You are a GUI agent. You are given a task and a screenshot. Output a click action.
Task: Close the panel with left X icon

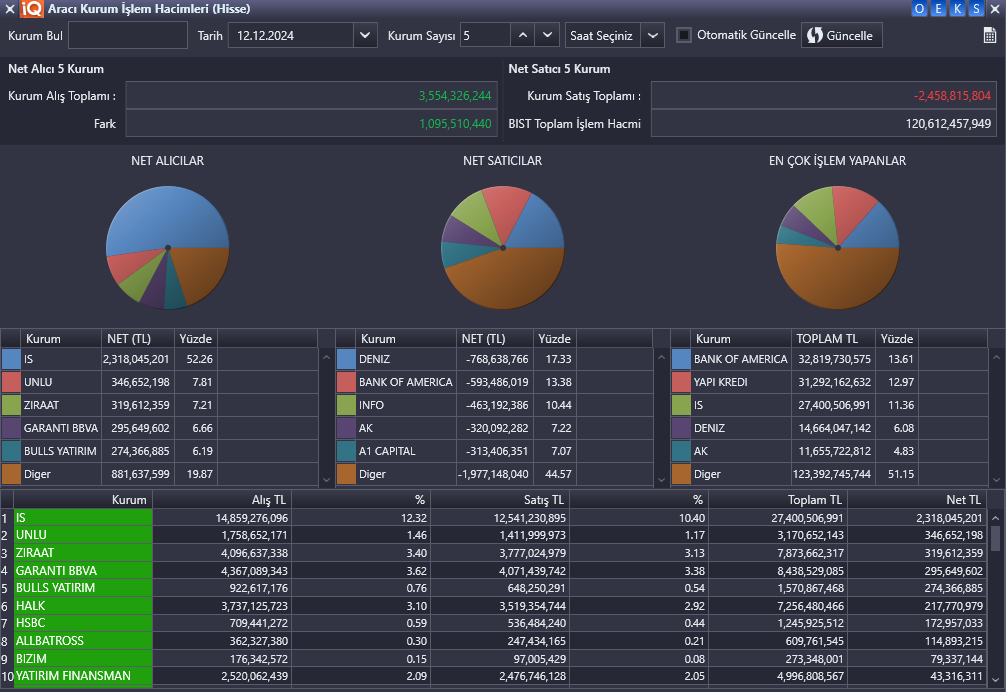[x=10, y=8]
